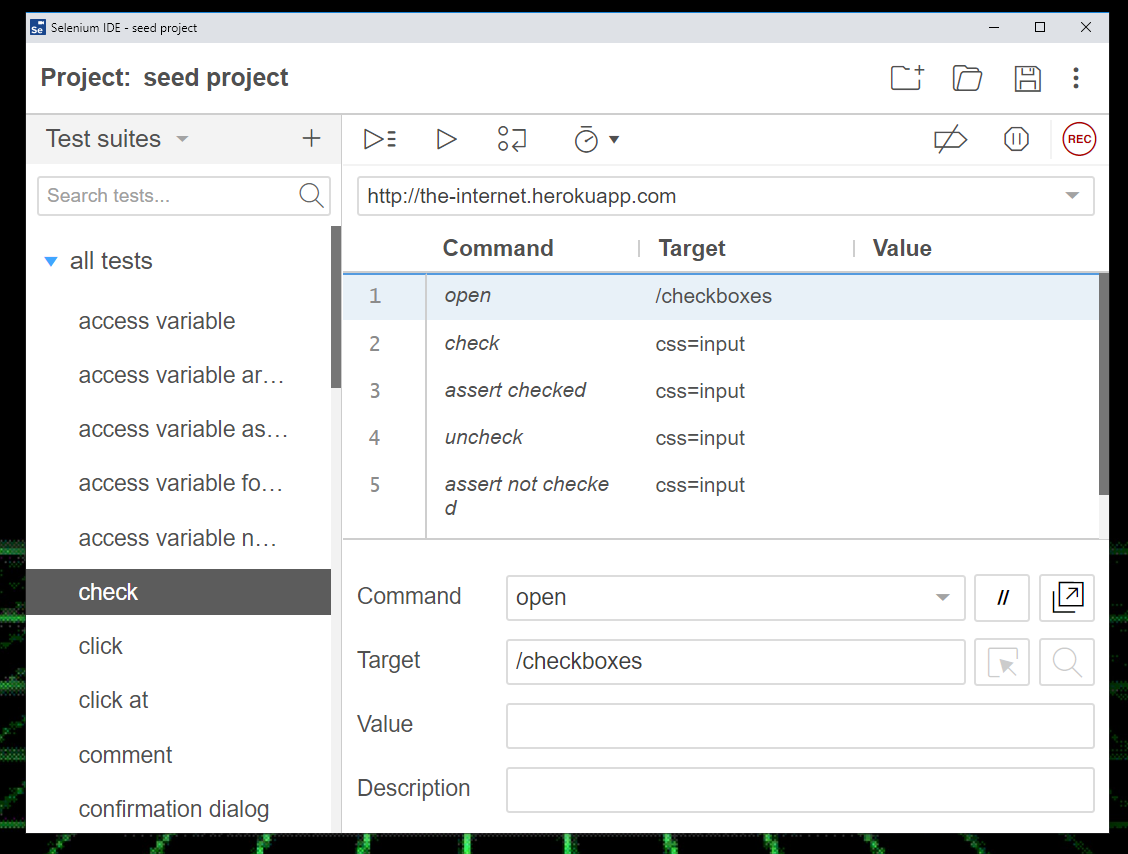1128x854 pixels.
Task: Open the test execution speed control
Action: pos(596,139)
